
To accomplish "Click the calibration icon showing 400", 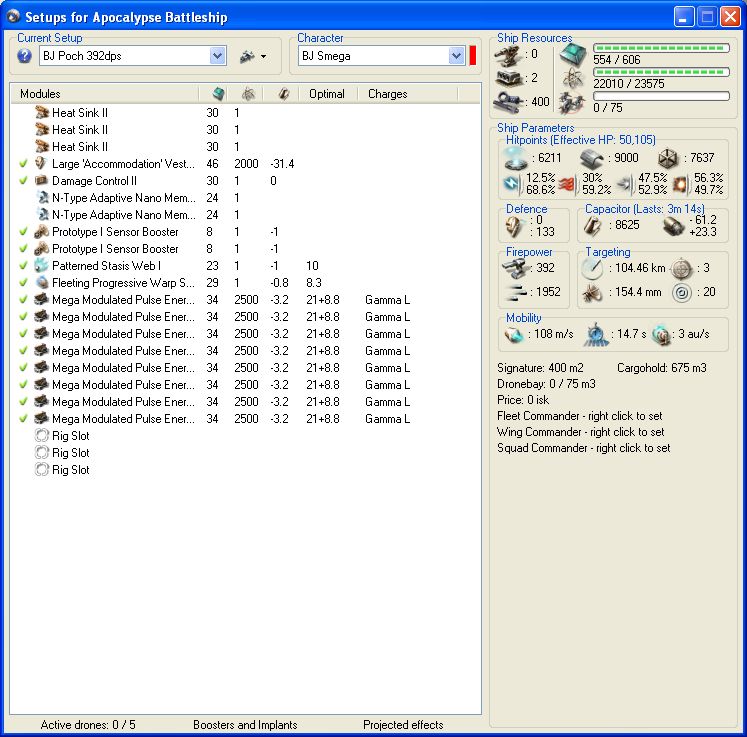I will (508, 101).
